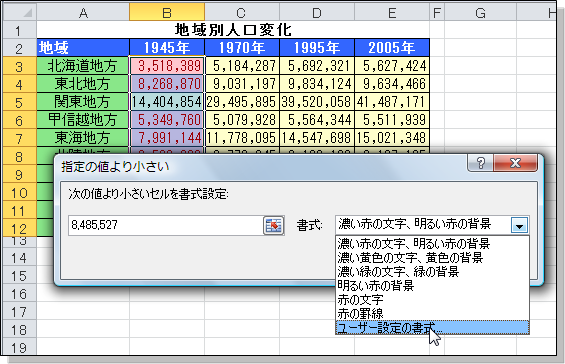Select column G header
This screenshot has width=565, height=364.
click(480, 12)
